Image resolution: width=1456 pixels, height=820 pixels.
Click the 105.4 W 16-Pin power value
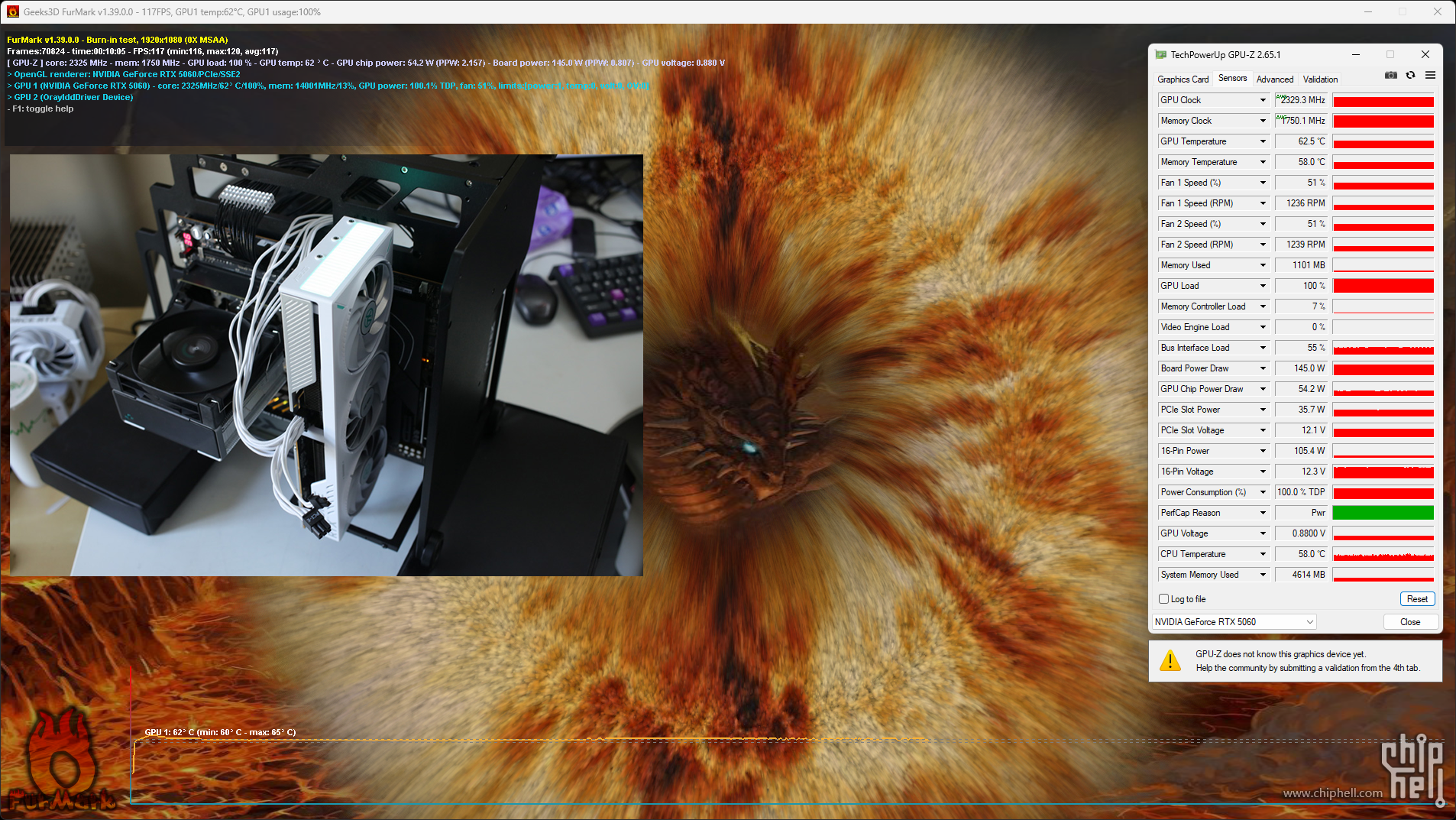pyautogui.click(x=1301, y=451)
